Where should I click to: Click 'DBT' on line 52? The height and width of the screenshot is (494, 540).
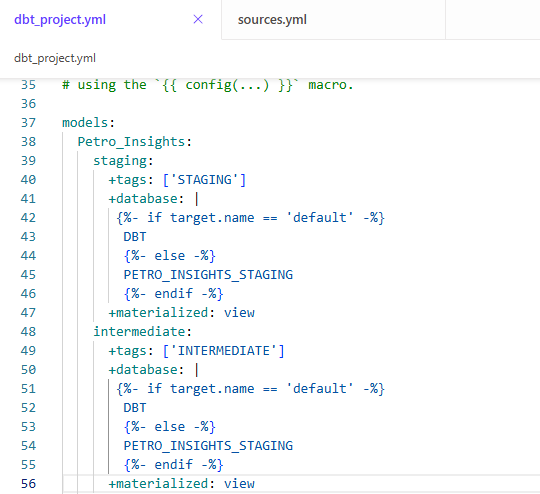point(135,408)
